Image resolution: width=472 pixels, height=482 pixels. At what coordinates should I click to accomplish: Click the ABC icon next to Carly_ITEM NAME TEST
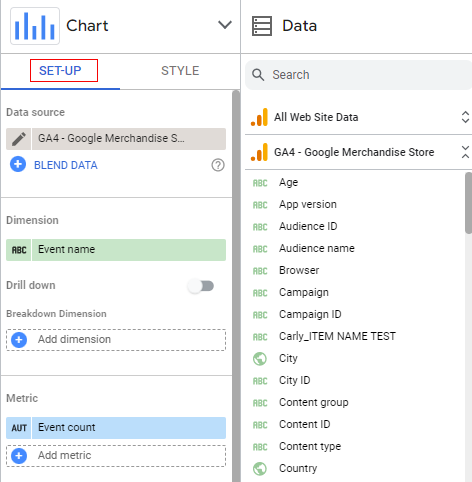(260, 337)
